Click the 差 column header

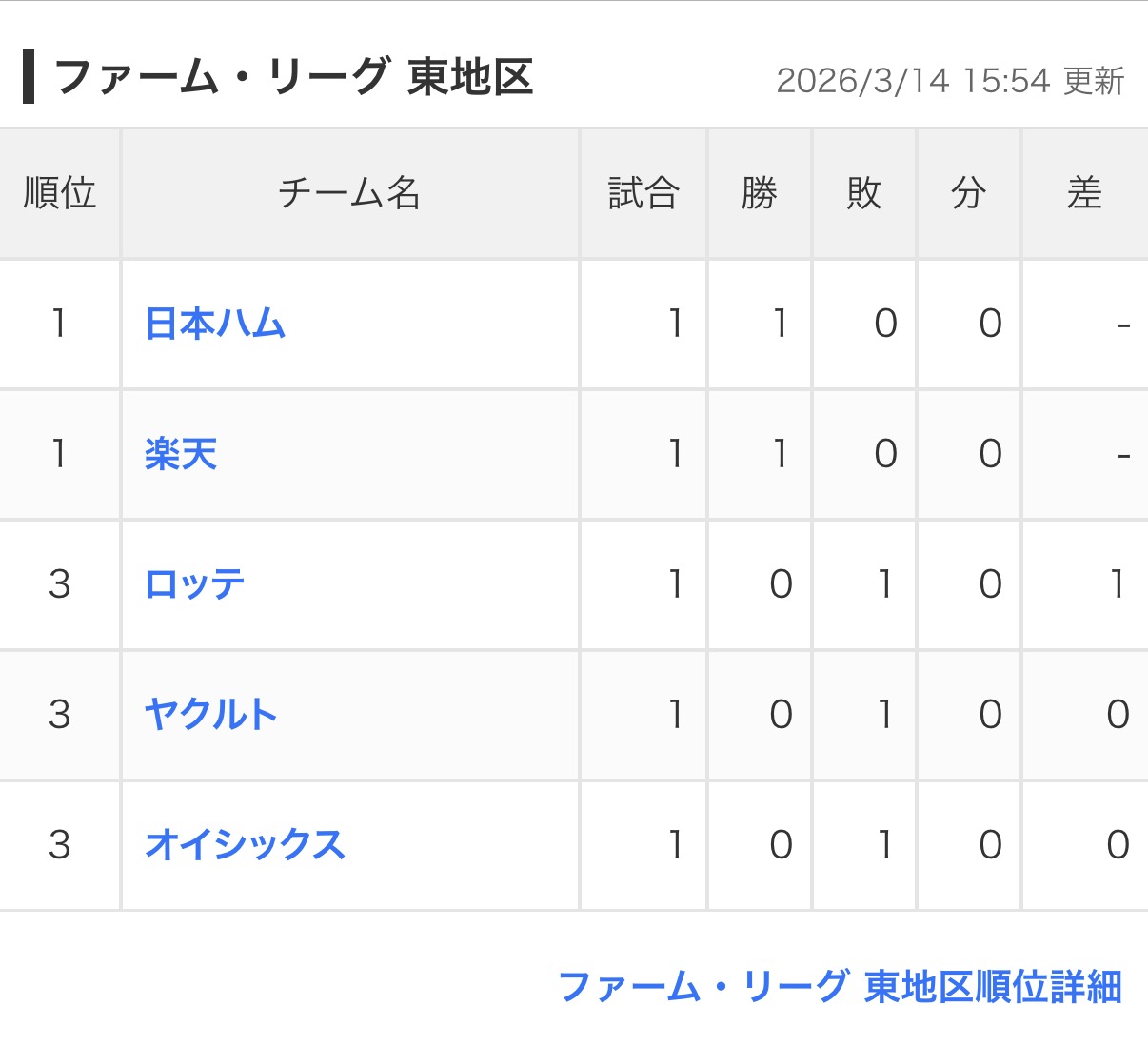click(1084, 193)
